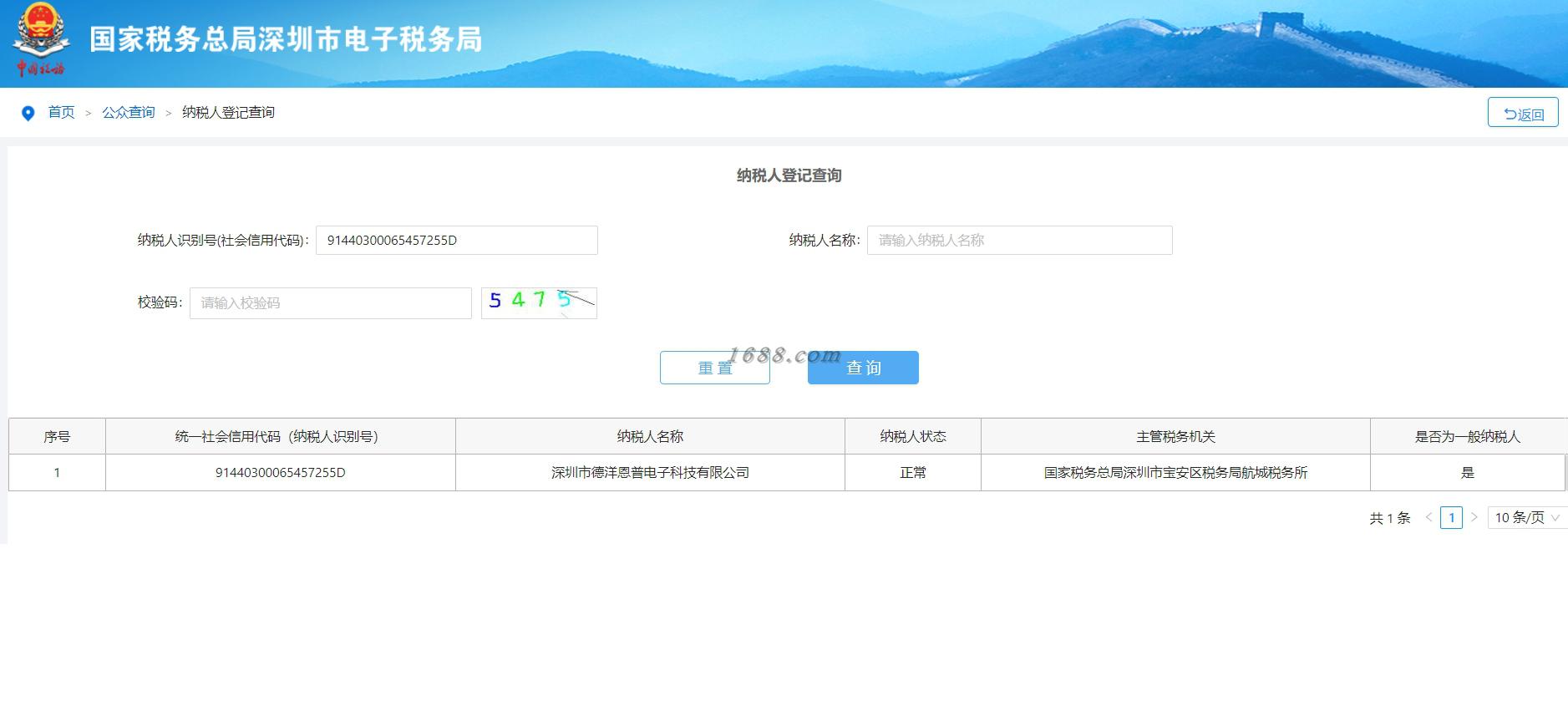Click the 国家税务总局深圳市电子税务局 header title
Viewport: 1568px width, 706px height.
pyautogui.click(x=286, y=39)
